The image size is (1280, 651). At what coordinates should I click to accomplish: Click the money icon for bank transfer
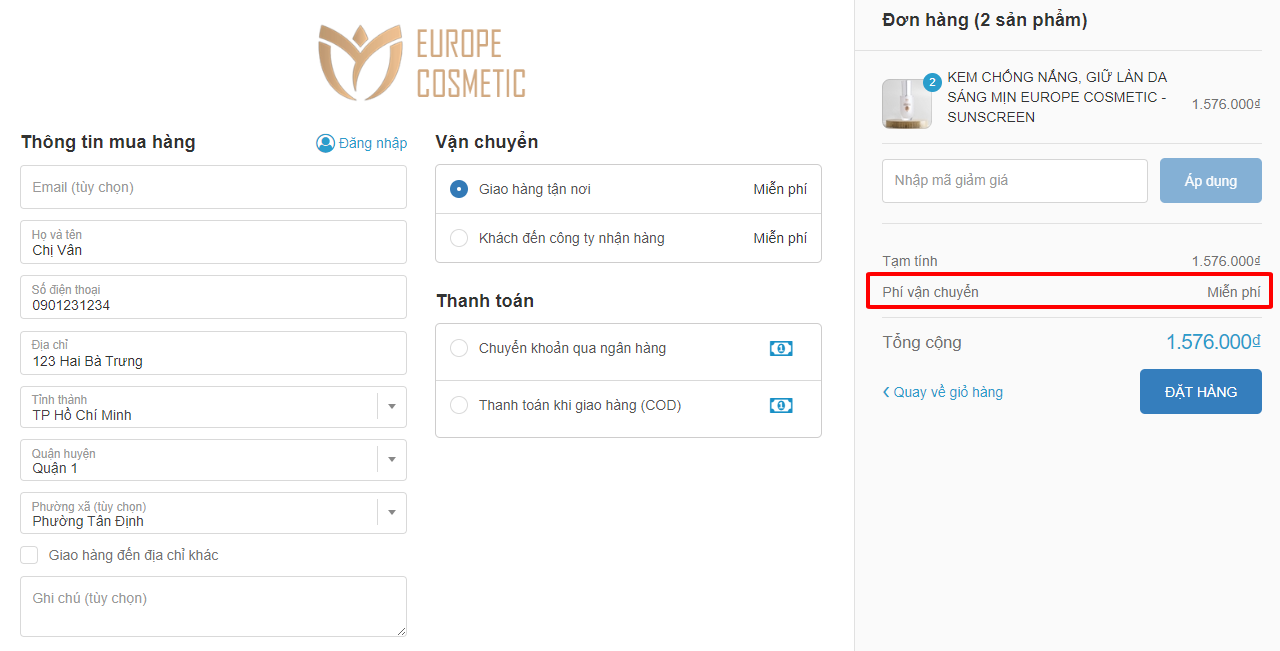(x=781, y=348)
